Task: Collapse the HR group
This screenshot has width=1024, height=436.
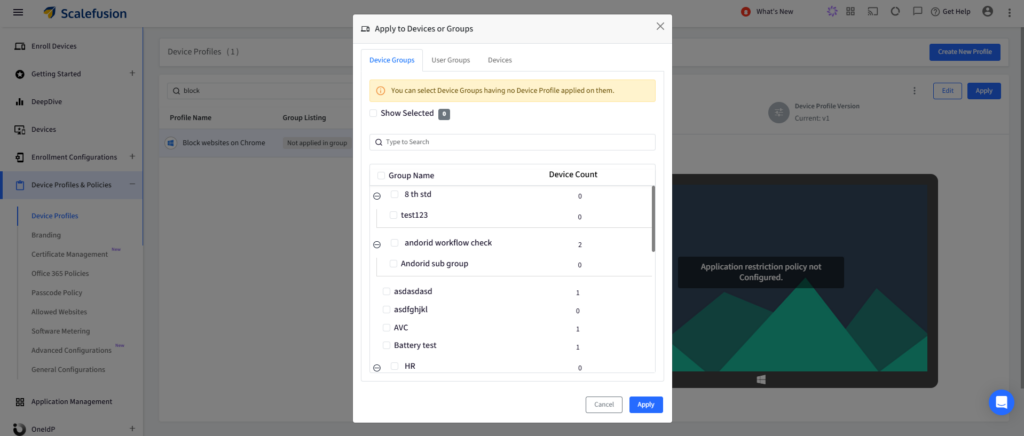Action: (377, 368)
